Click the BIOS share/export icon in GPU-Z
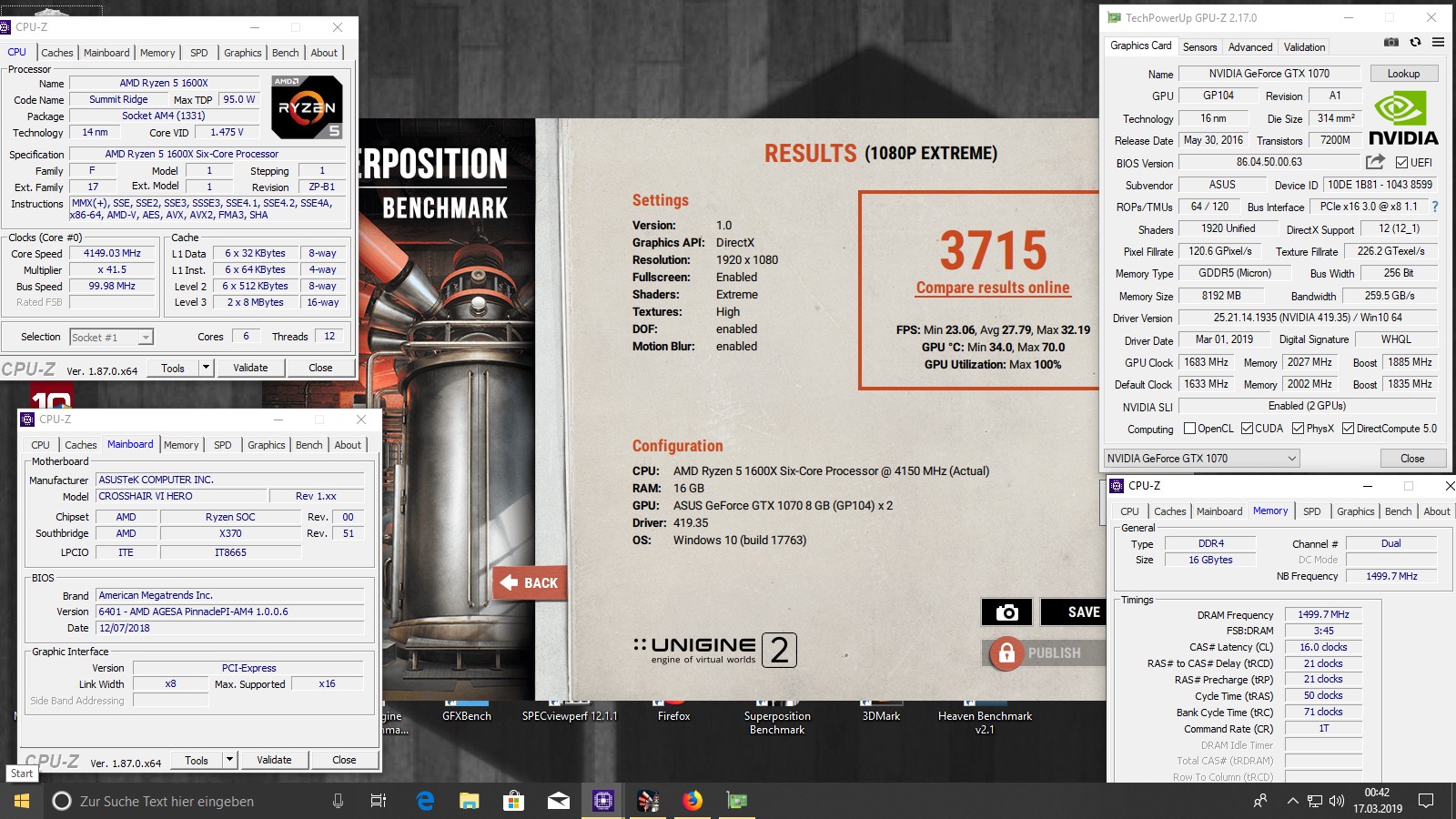Screen dimensions: 1456x819 1375,162
